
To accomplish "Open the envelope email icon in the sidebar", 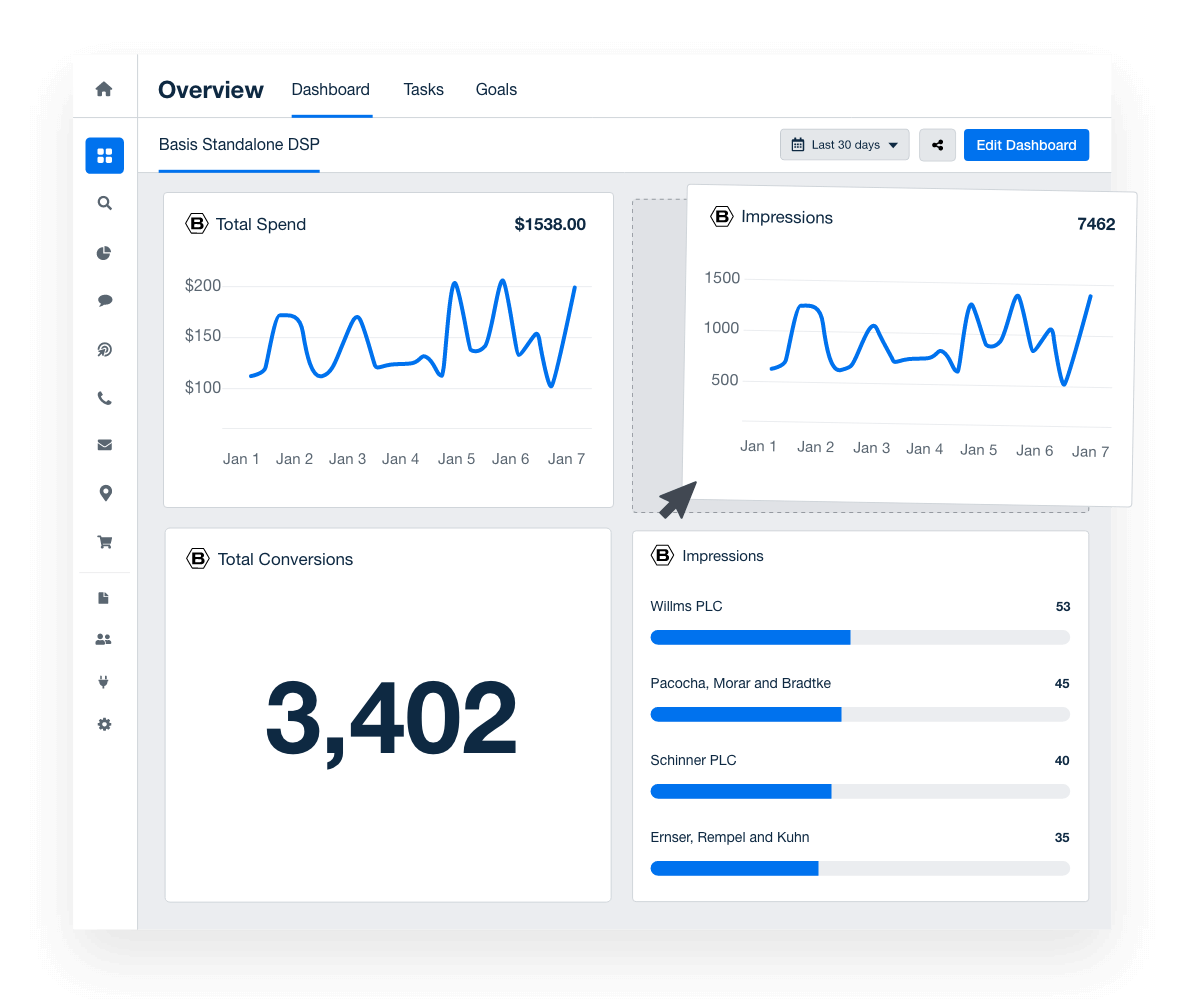I will click(104, 445).
